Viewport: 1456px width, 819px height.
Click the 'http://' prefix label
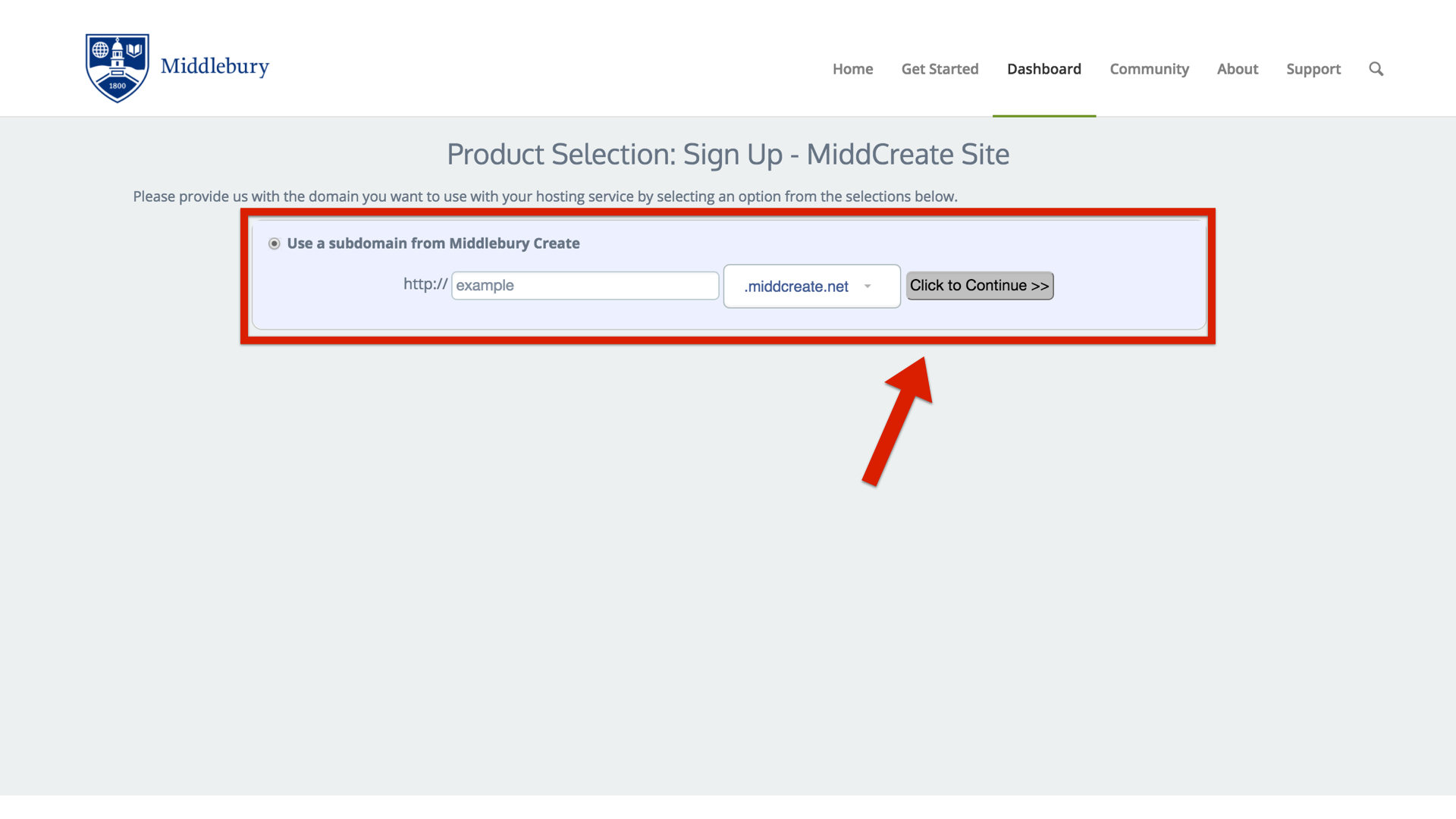[x=425, y=284]
